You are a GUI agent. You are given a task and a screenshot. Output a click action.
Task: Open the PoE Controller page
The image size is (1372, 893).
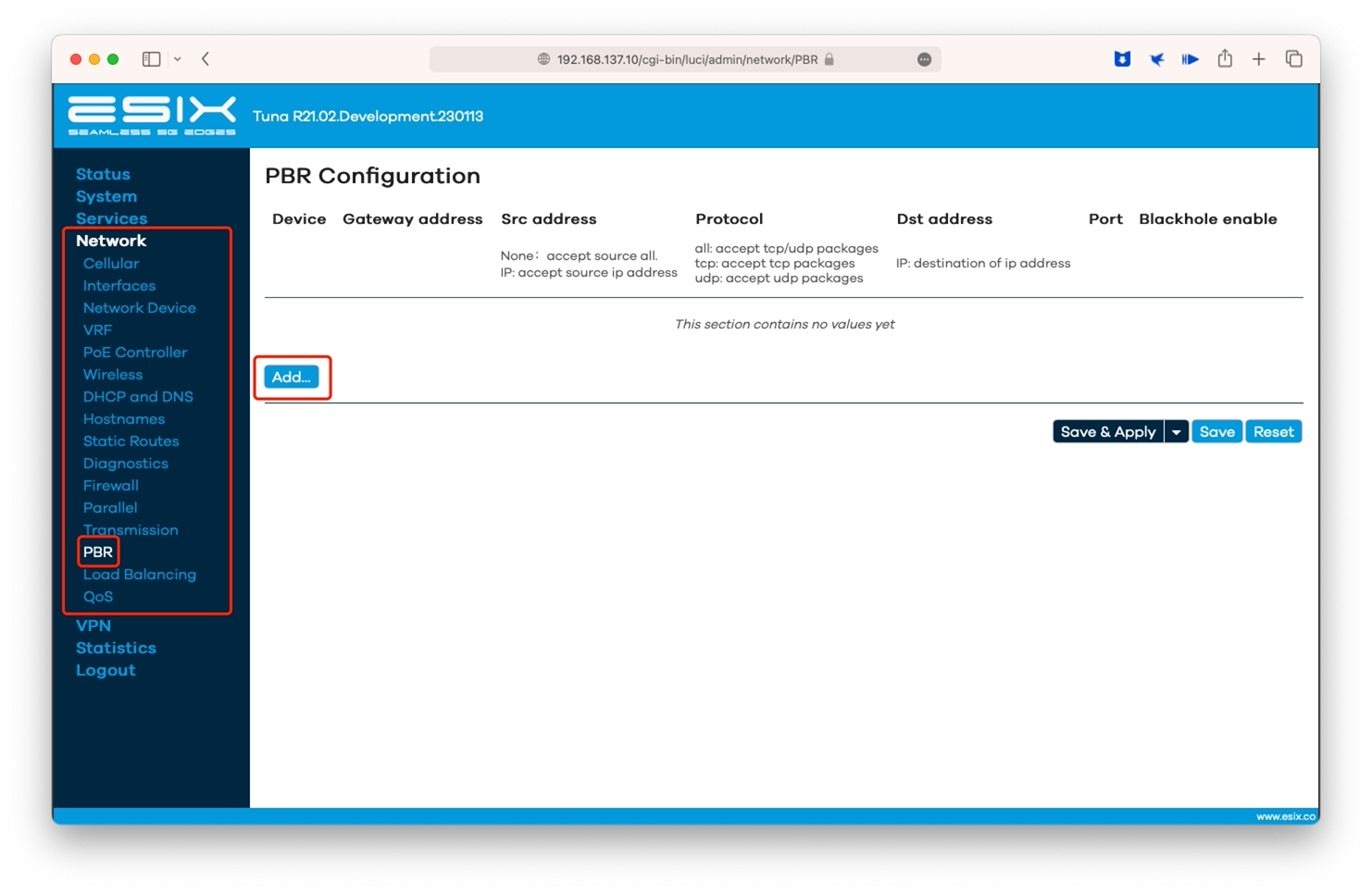[135, 353]
